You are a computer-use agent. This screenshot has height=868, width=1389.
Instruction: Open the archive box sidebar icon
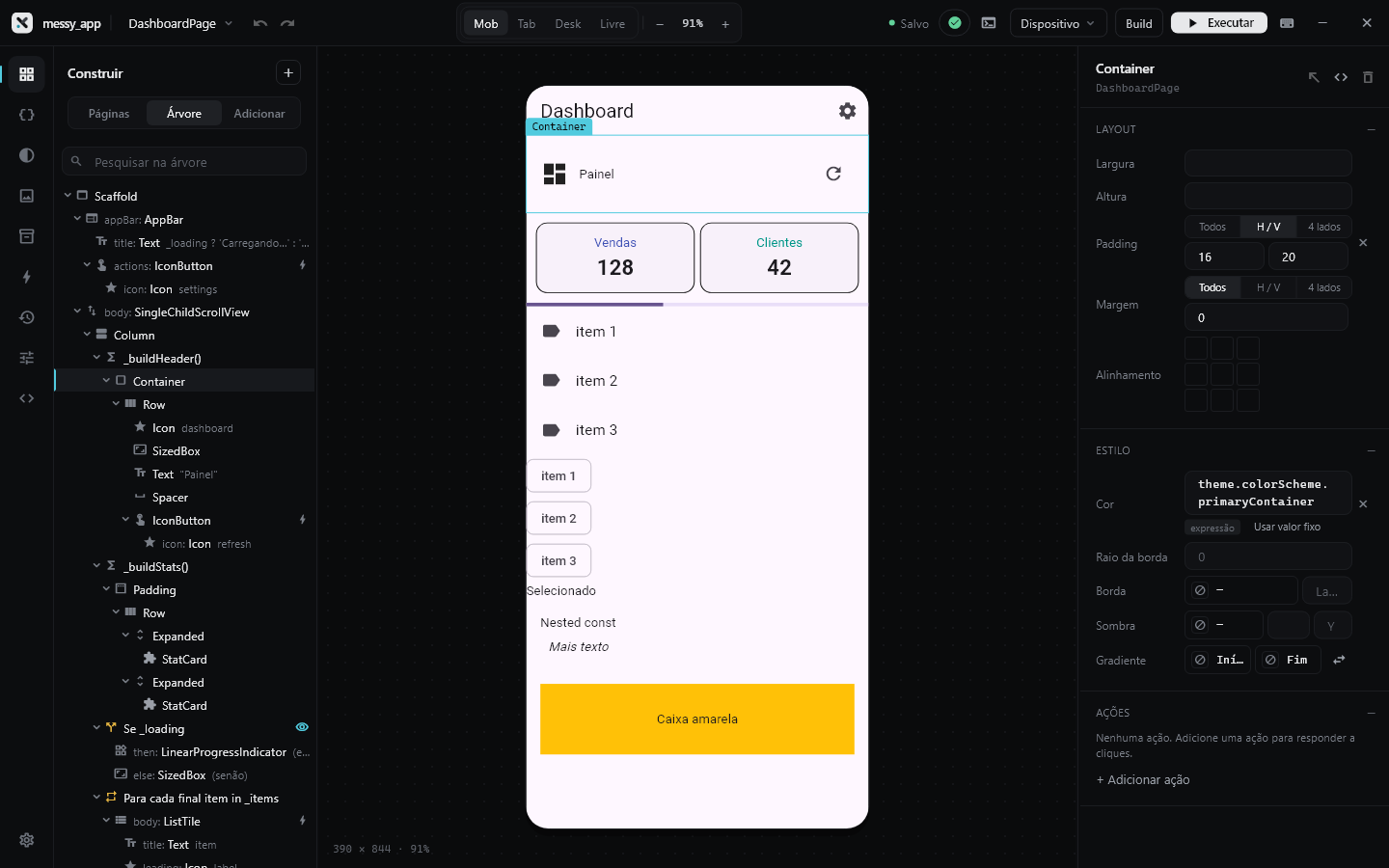click(x=27, y=236)
